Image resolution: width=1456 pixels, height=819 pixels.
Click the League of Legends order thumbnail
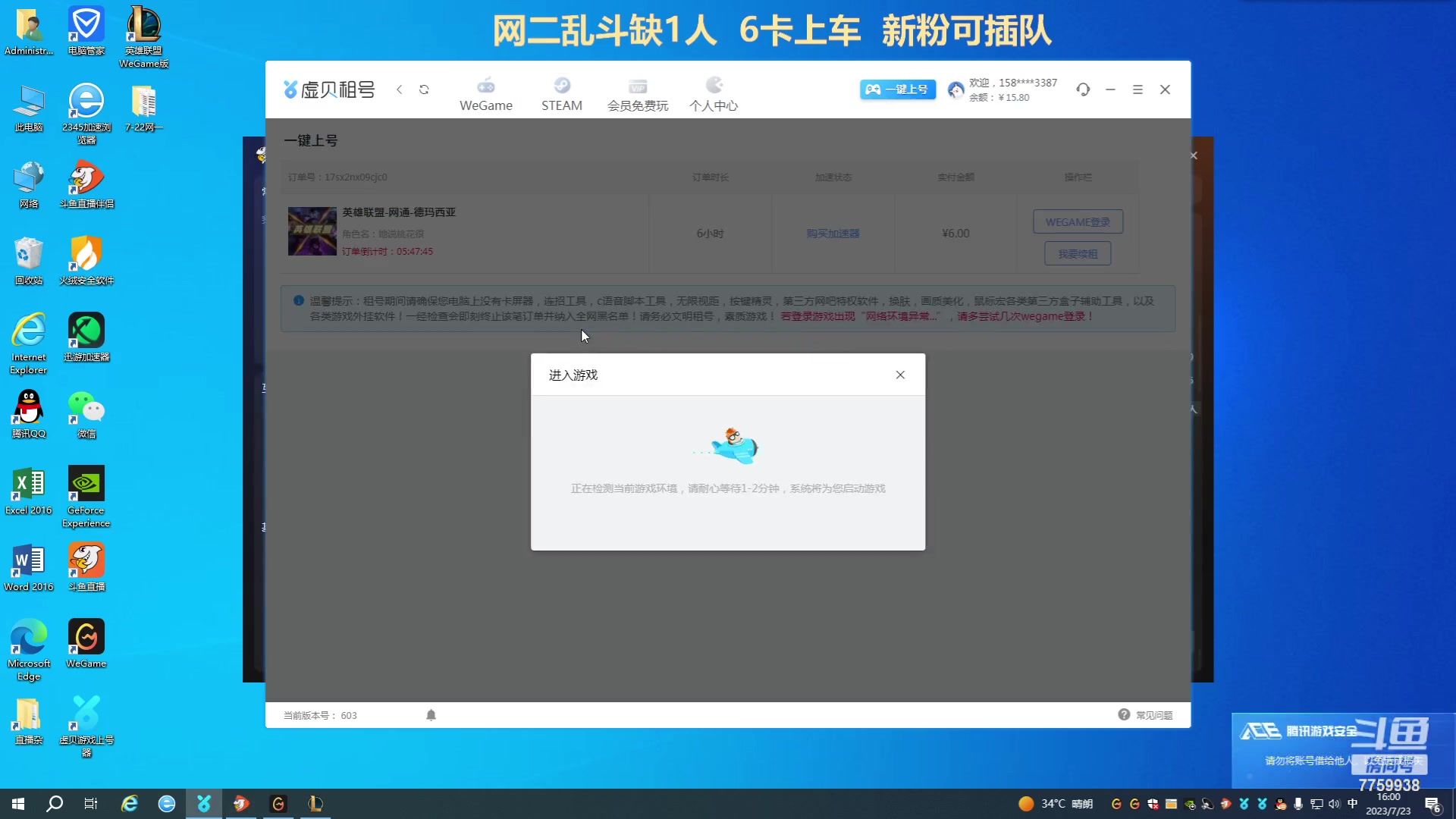312,231
